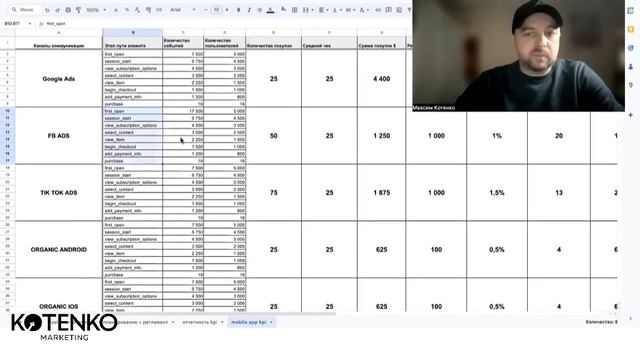This screenshot has width=640, height=360.
Task: Switch to the 'отчетность kpi' sheet tab
Action: pos(200,322)
